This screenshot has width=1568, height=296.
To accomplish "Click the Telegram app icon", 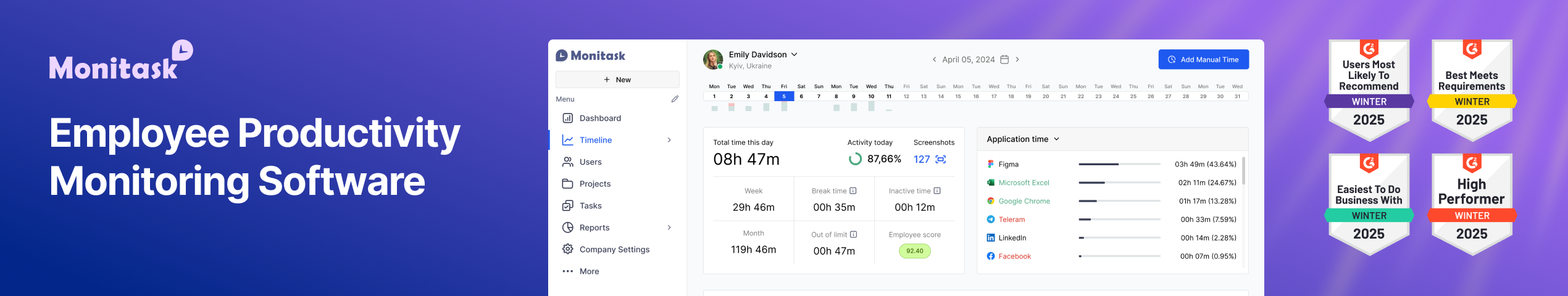I will pyautogui.click(x=990, y=220).
